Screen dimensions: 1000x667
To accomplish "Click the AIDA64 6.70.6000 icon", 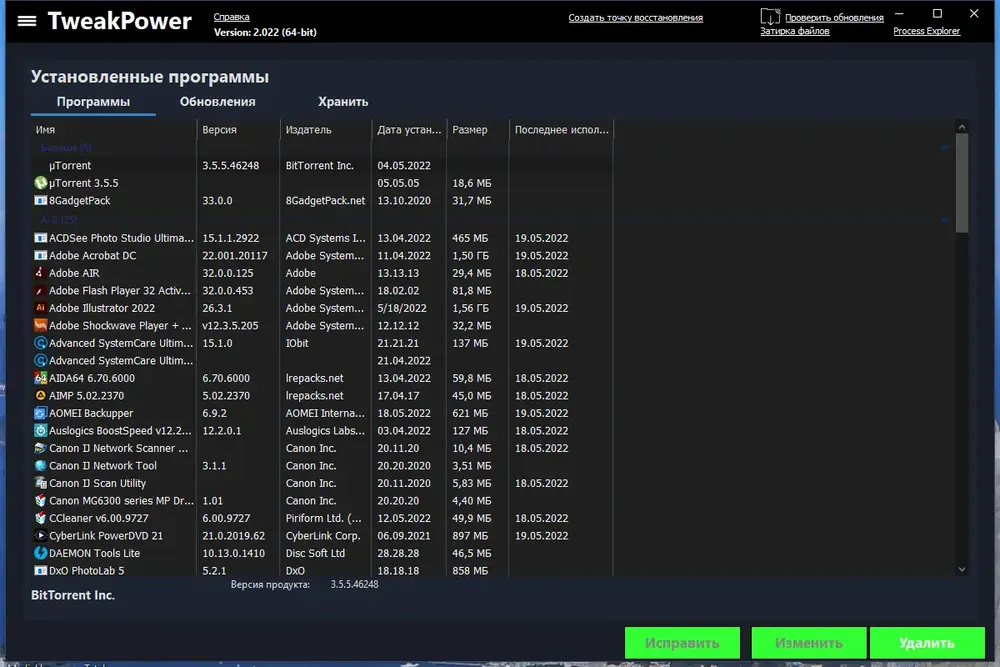I will click(x=40, y=378).
